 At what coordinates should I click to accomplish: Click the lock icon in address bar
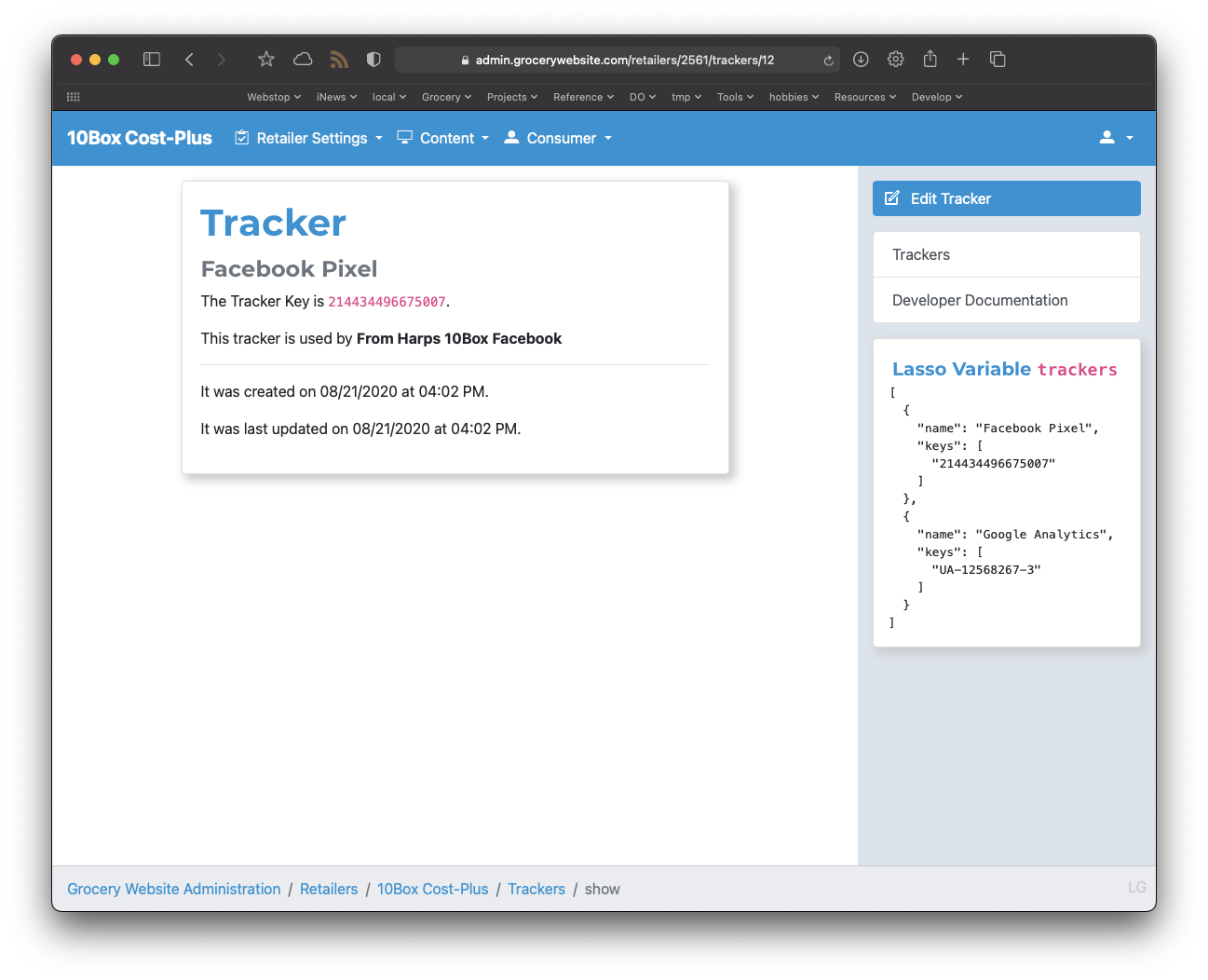tap(465, 60)
